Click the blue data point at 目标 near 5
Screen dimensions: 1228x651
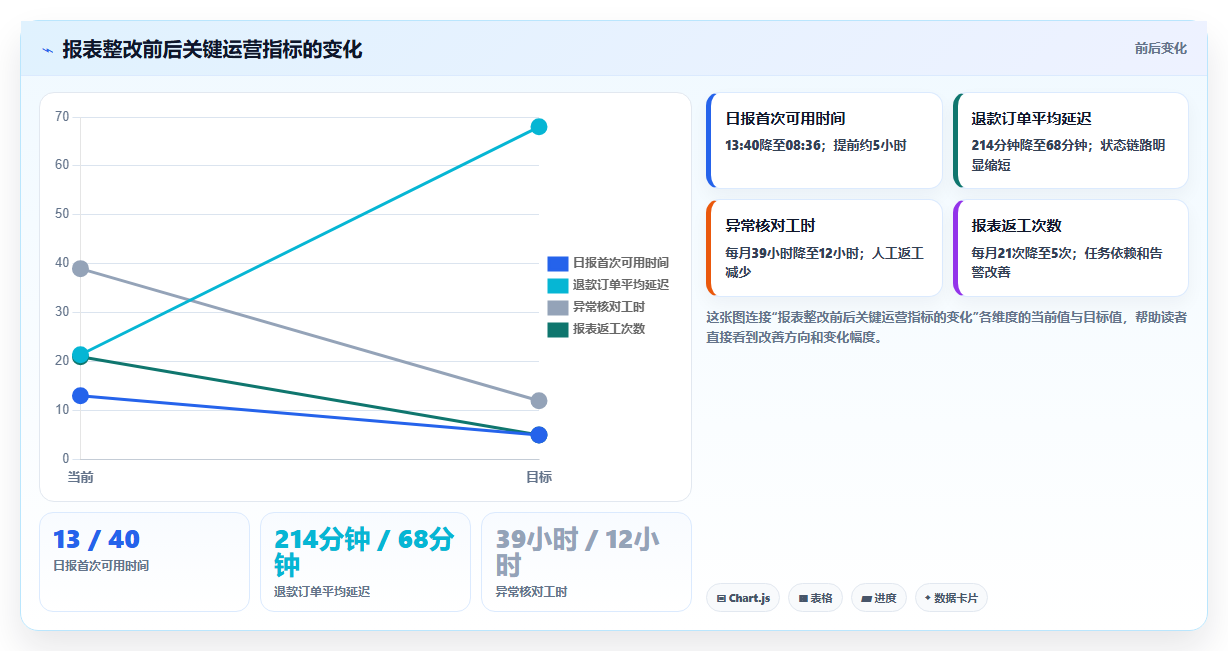pyautogui.click(x=539, y=435)
